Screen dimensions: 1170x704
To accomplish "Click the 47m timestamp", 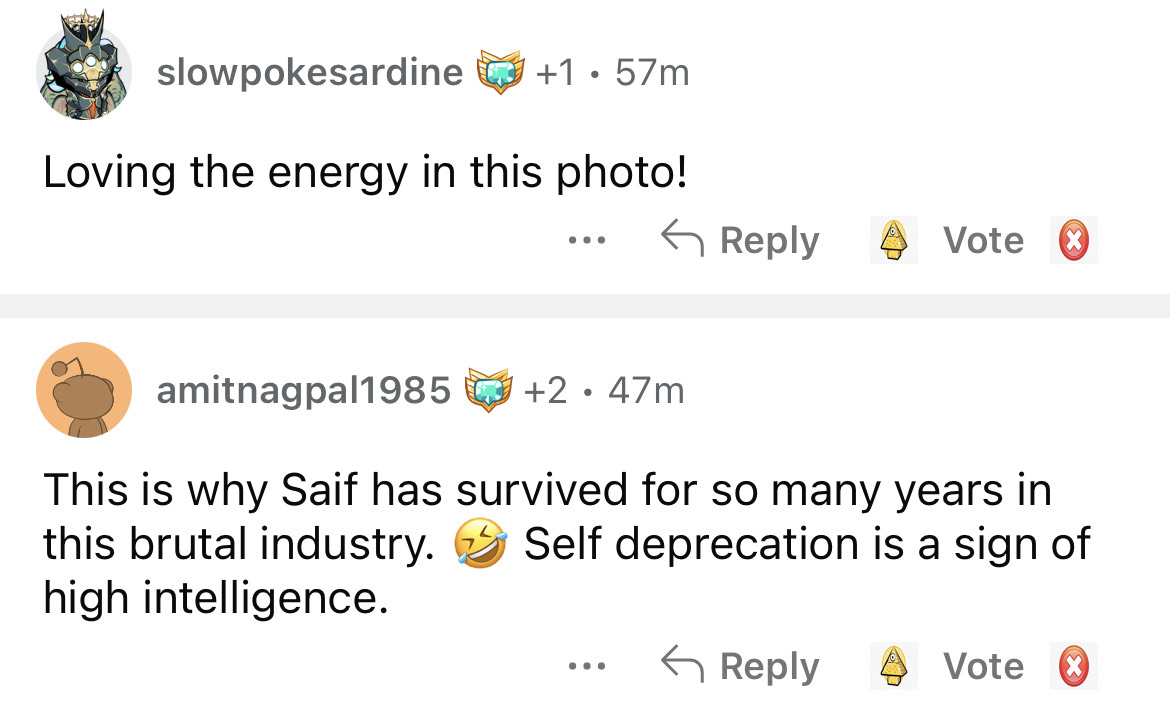I will point(645,389).
